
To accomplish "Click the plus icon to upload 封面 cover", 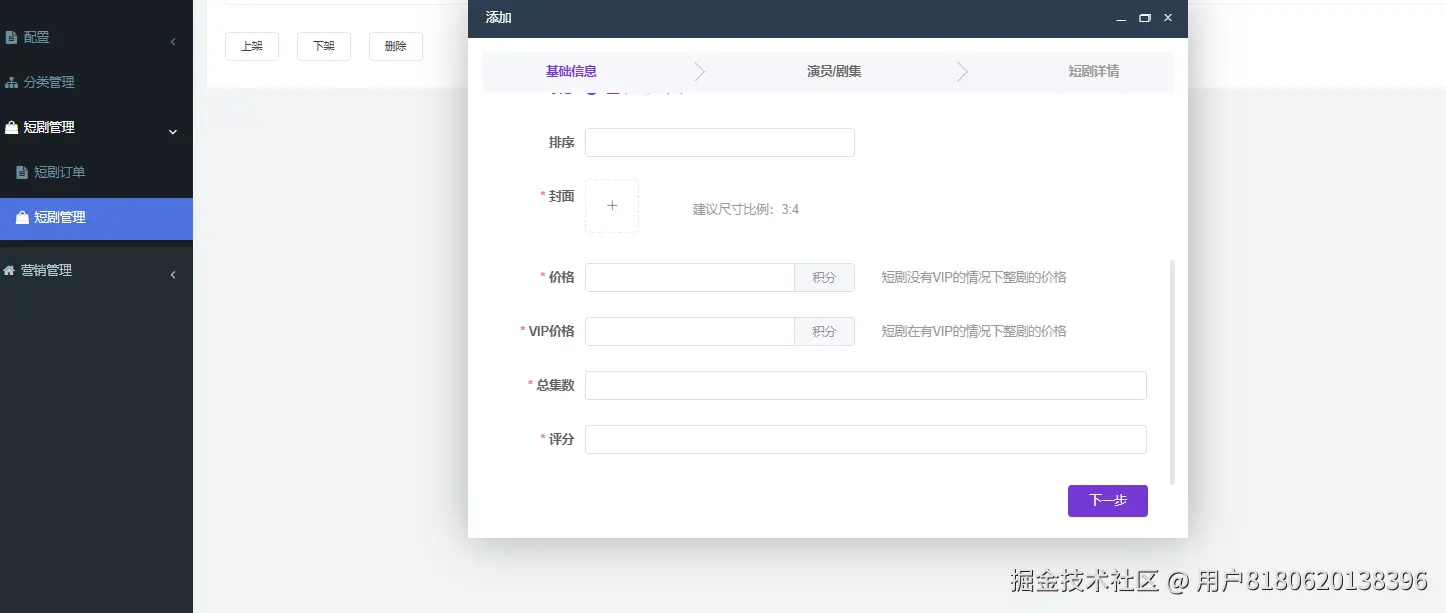I will 611,205.
